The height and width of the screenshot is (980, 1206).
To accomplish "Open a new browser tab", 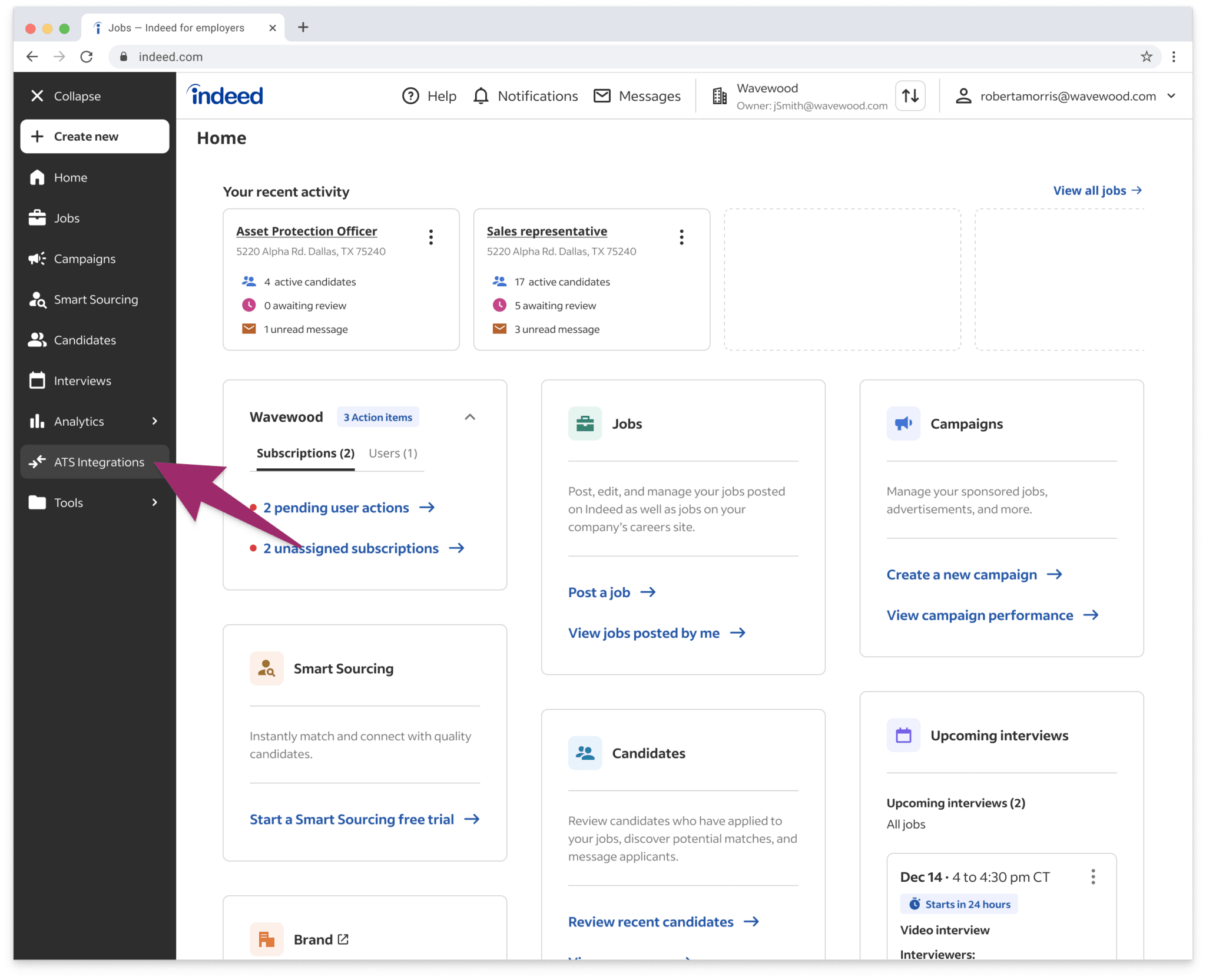I will pos(303,27).
